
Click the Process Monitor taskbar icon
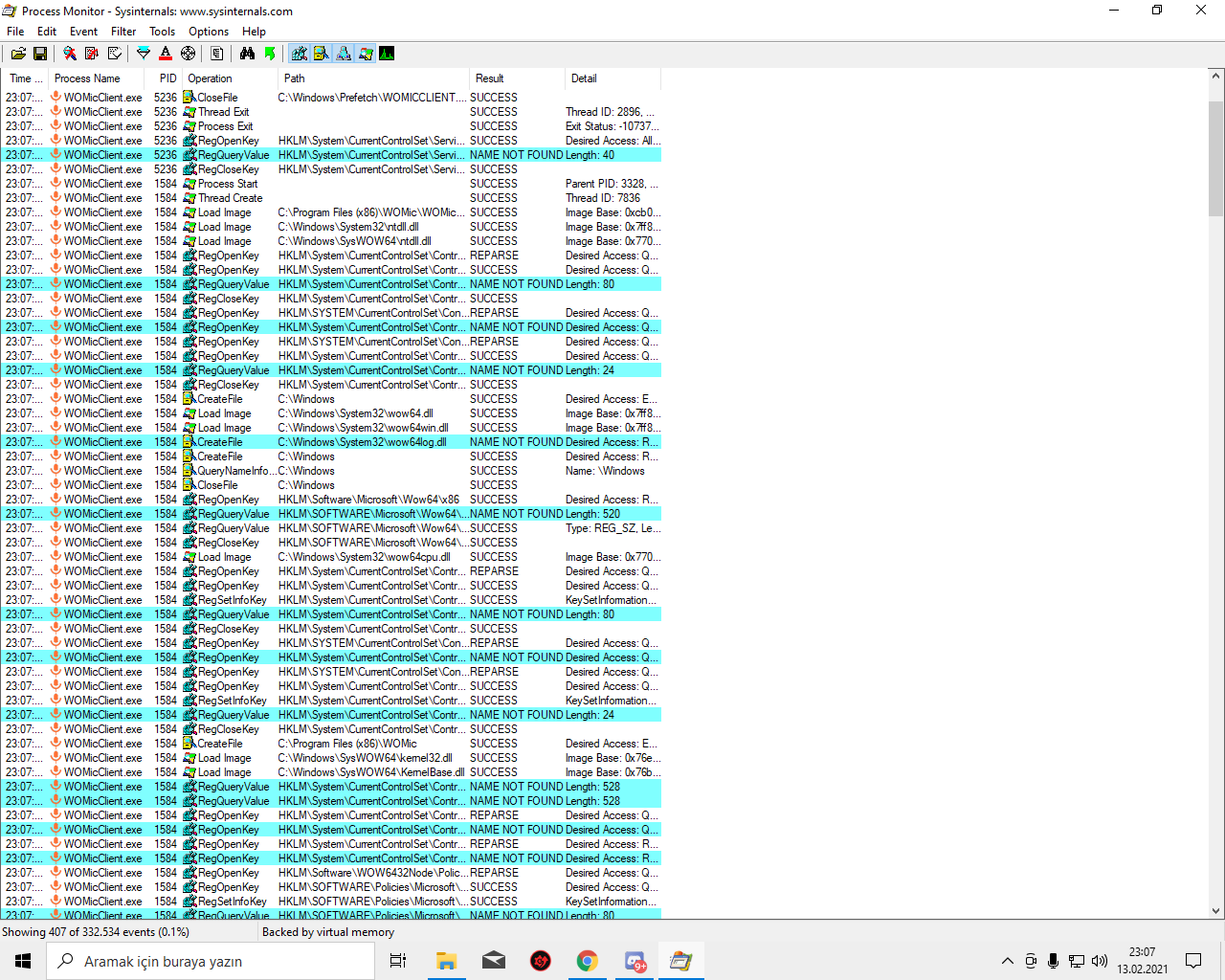pos(680,961)
